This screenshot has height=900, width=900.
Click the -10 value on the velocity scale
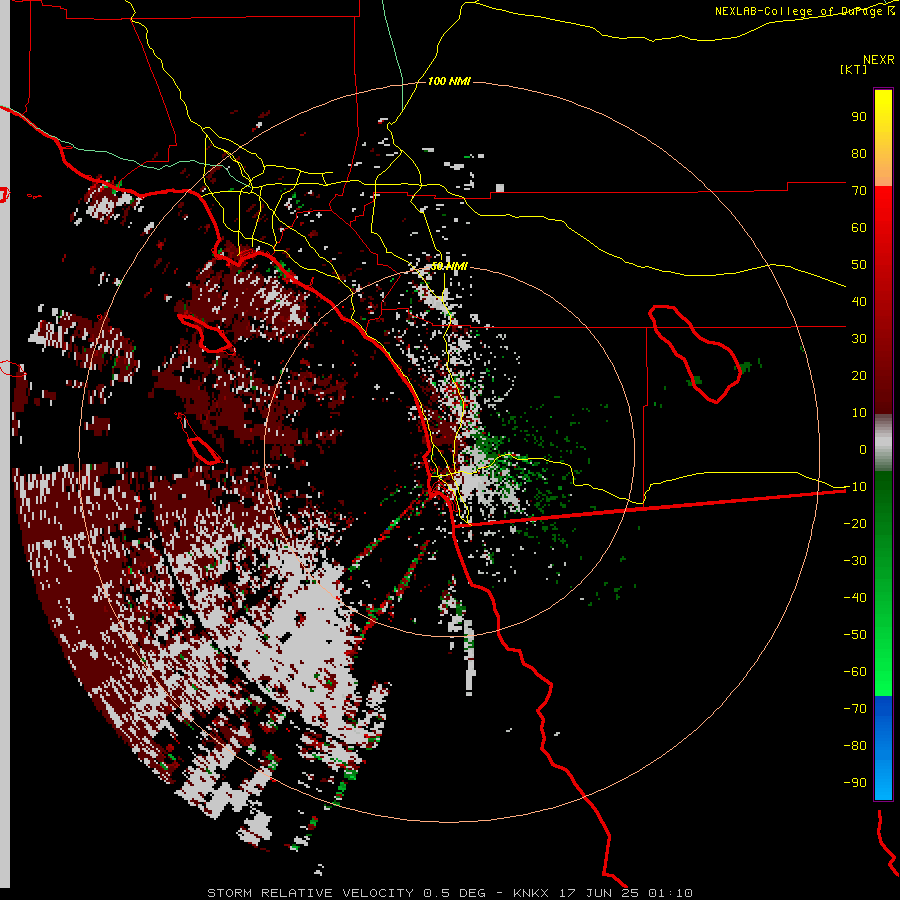(x=855, y=487)
